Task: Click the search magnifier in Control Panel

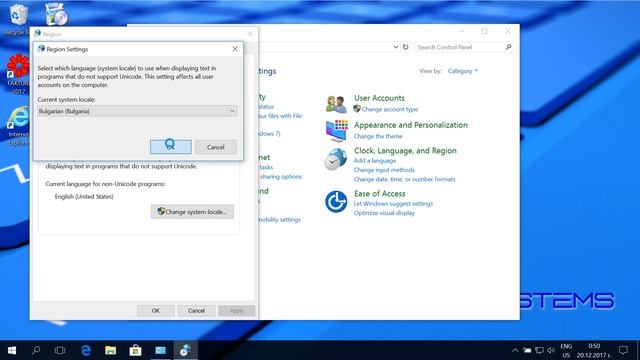Action: 509,47
